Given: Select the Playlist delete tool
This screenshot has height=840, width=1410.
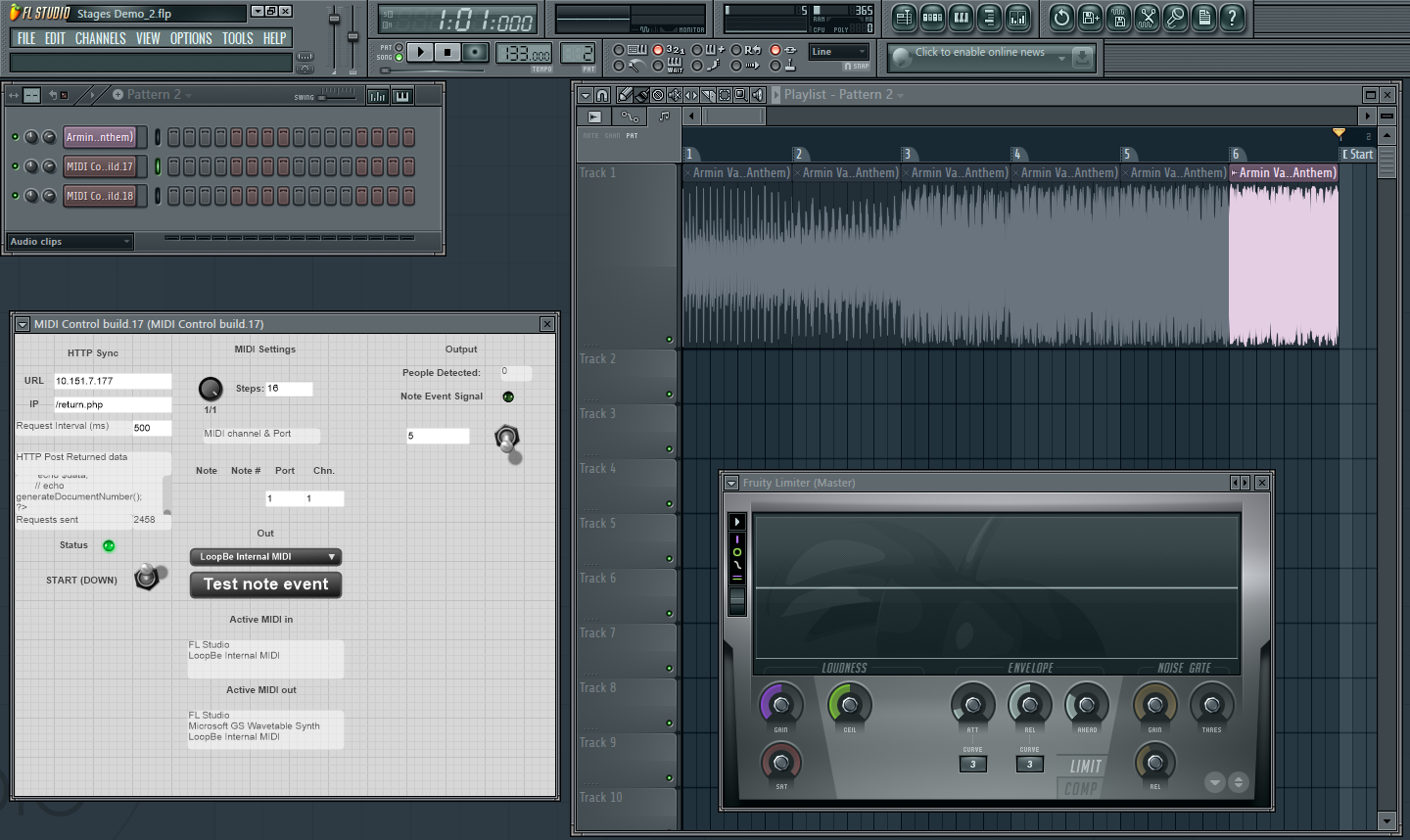Looking at the screenshot, I should click(x=658, y=95).
